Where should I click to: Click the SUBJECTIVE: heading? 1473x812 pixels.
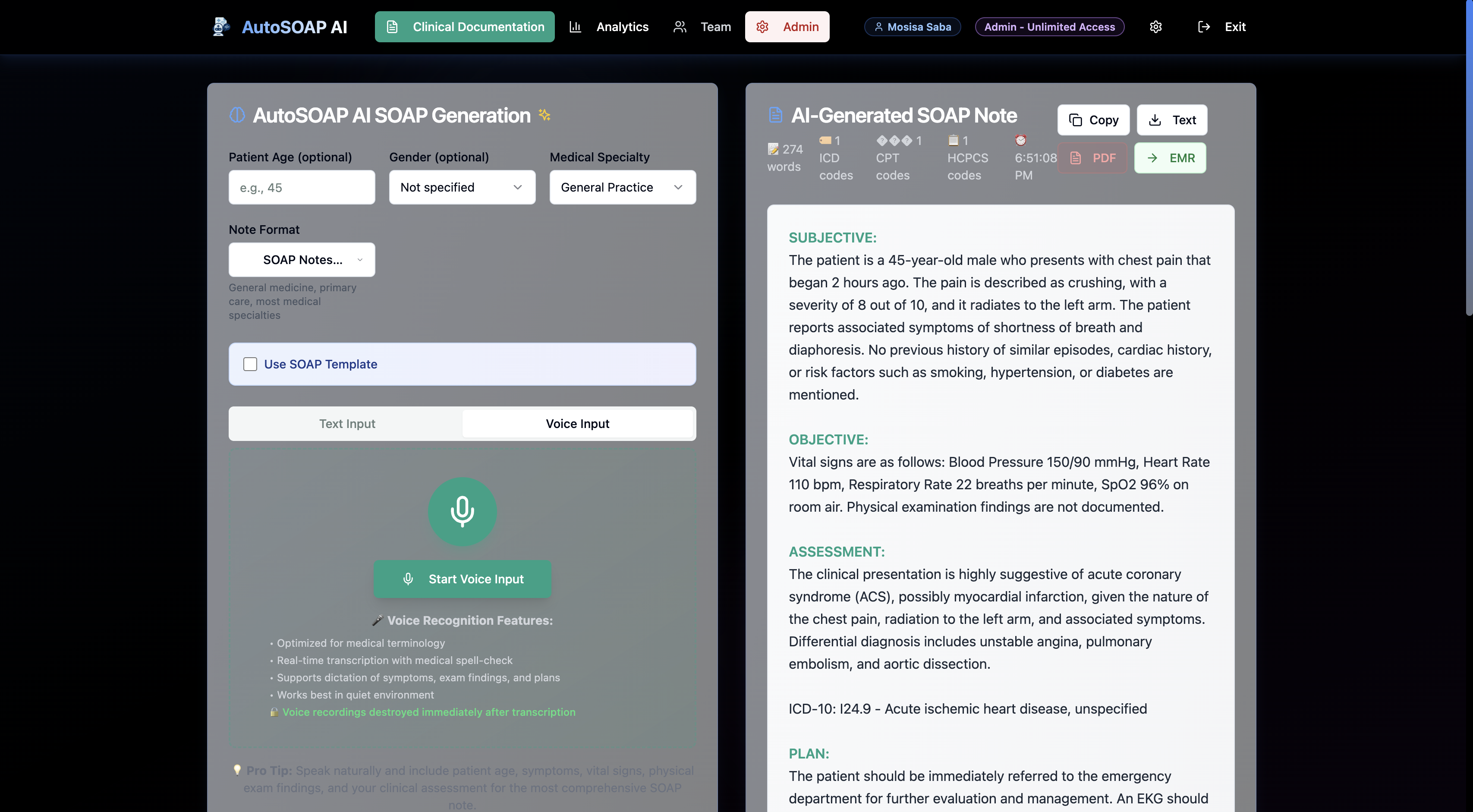click(x=833, y=237)
